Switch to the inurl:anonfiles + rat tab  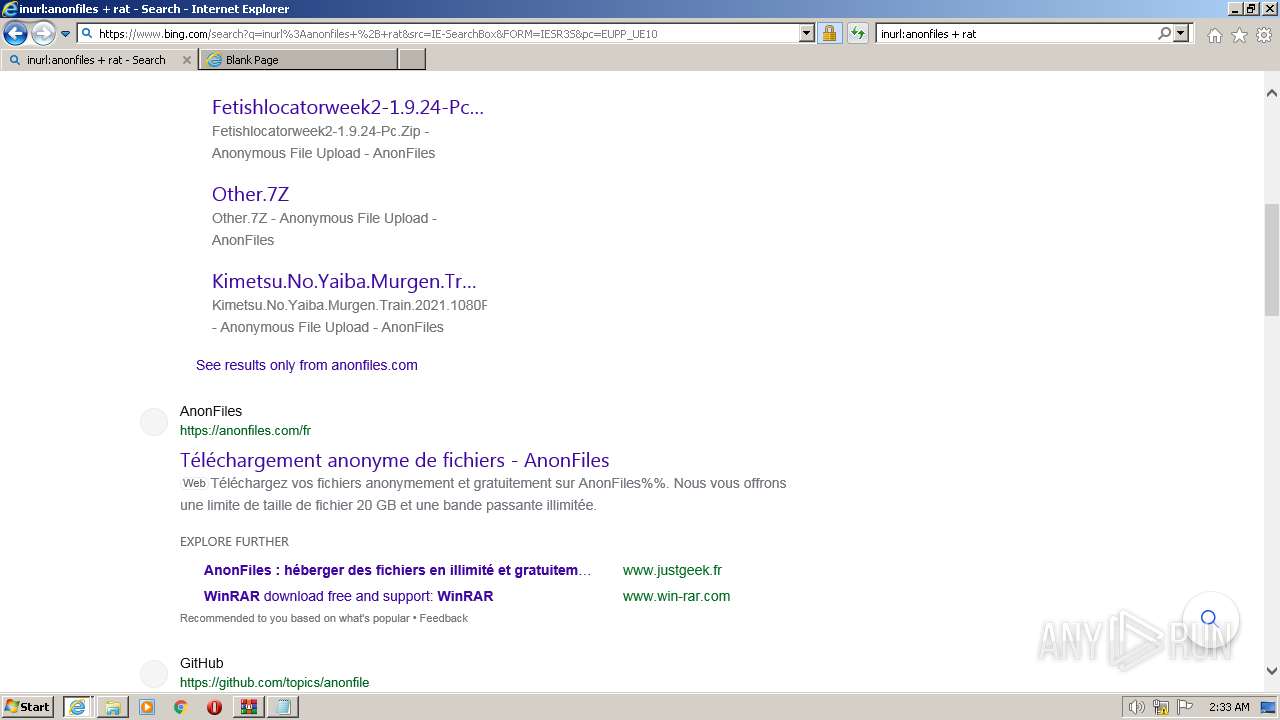[x=96, y=60]
